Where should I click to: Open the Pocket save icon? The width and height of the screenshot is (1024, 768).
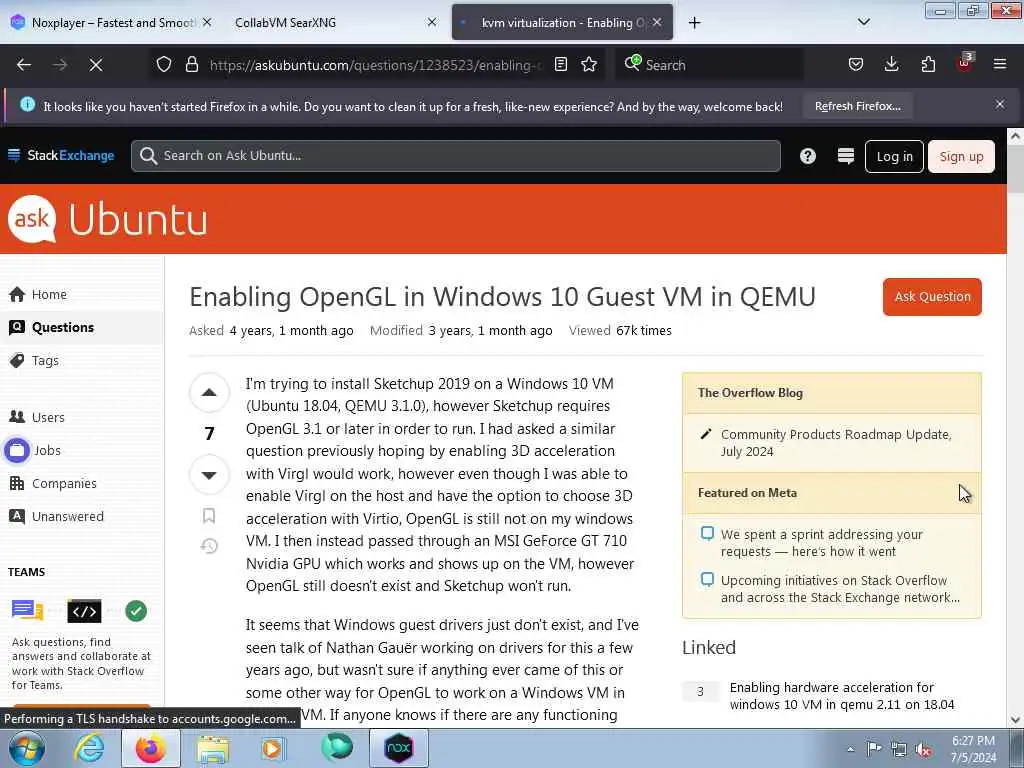pos(856,65)
